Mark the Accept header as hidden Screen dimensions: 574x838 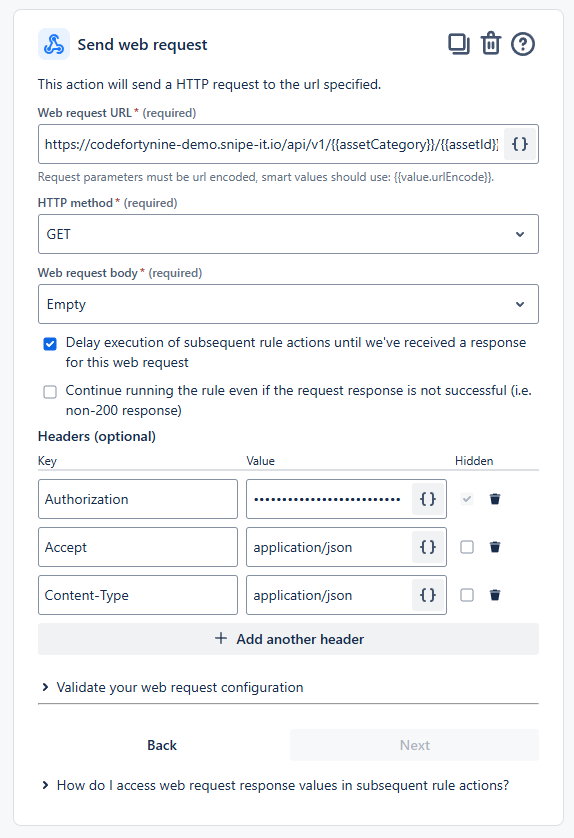[467, 547]
